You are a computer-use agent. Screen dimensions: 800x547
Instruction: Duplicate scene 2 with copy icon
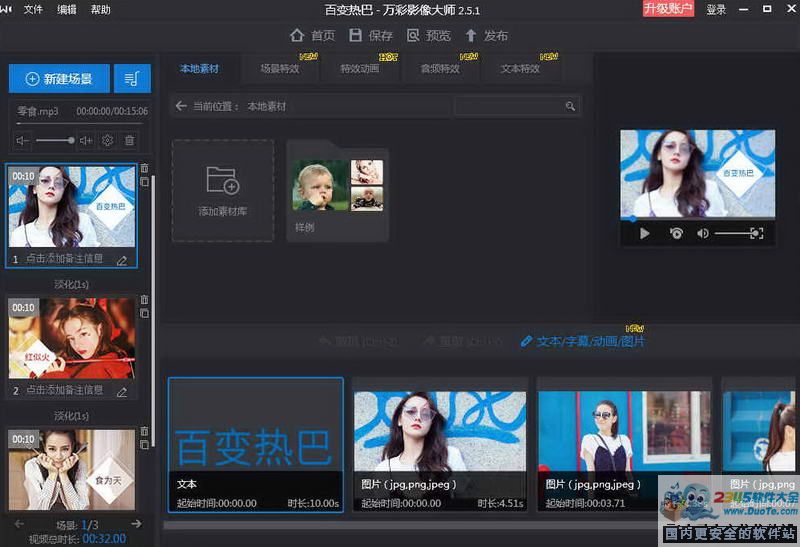pyautogui.click(x=144, y=313)
